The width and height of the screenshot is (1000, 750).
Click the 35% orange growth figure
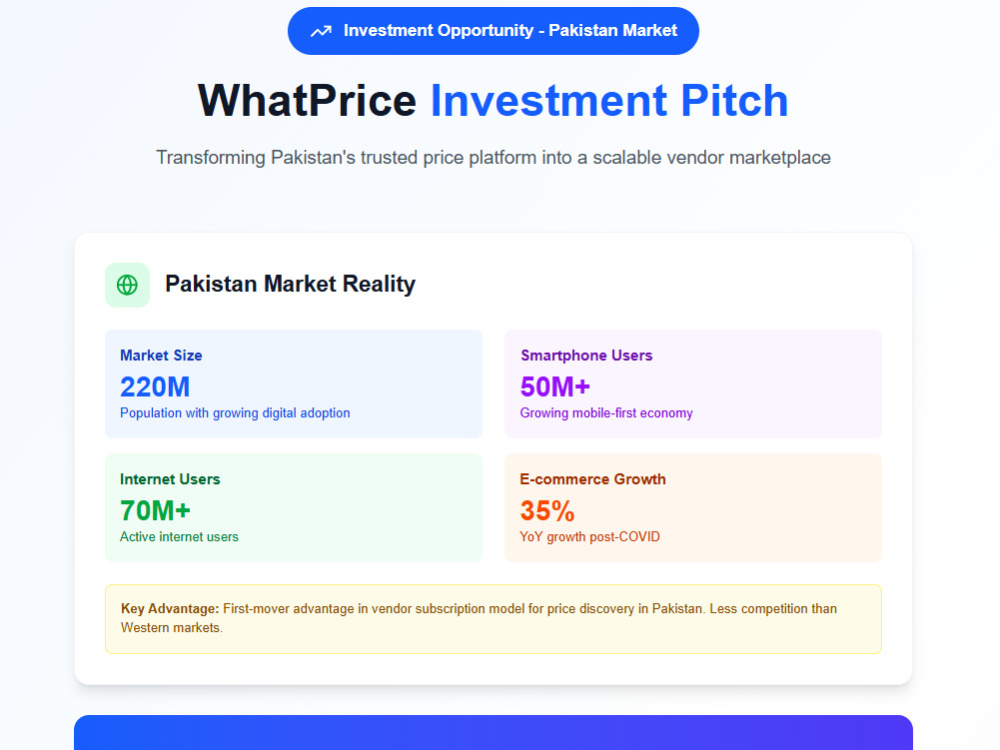547,510
